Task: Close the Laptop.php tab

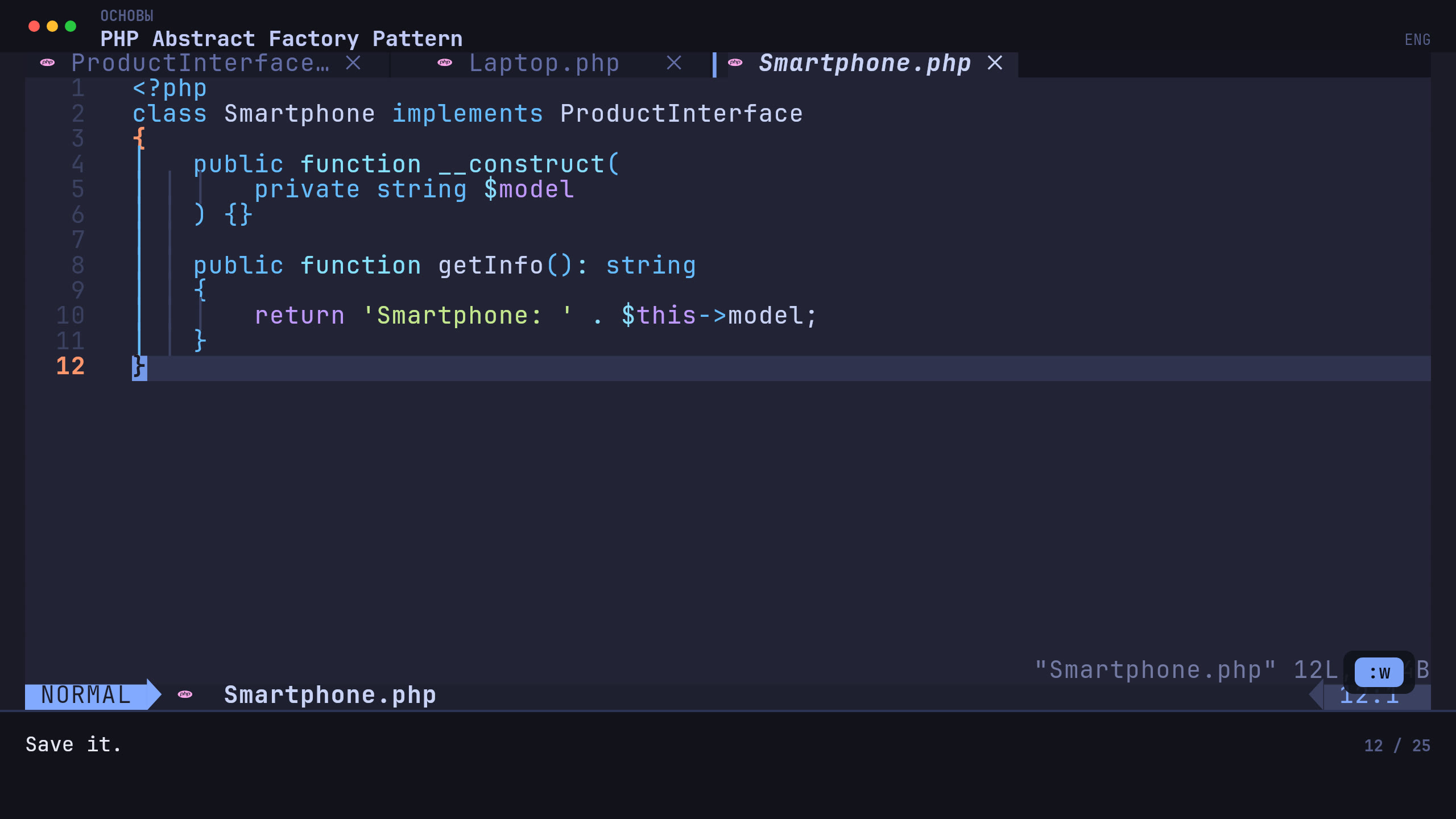Action: (x=674, y=63)
